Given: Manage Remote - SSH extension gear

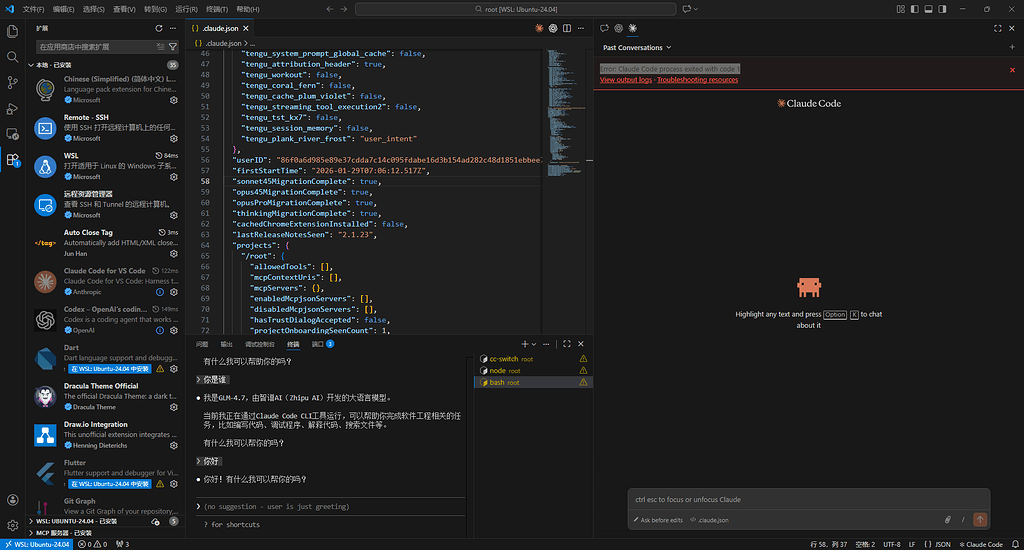Looking at the screenshot, I should (x=174, y=138).
